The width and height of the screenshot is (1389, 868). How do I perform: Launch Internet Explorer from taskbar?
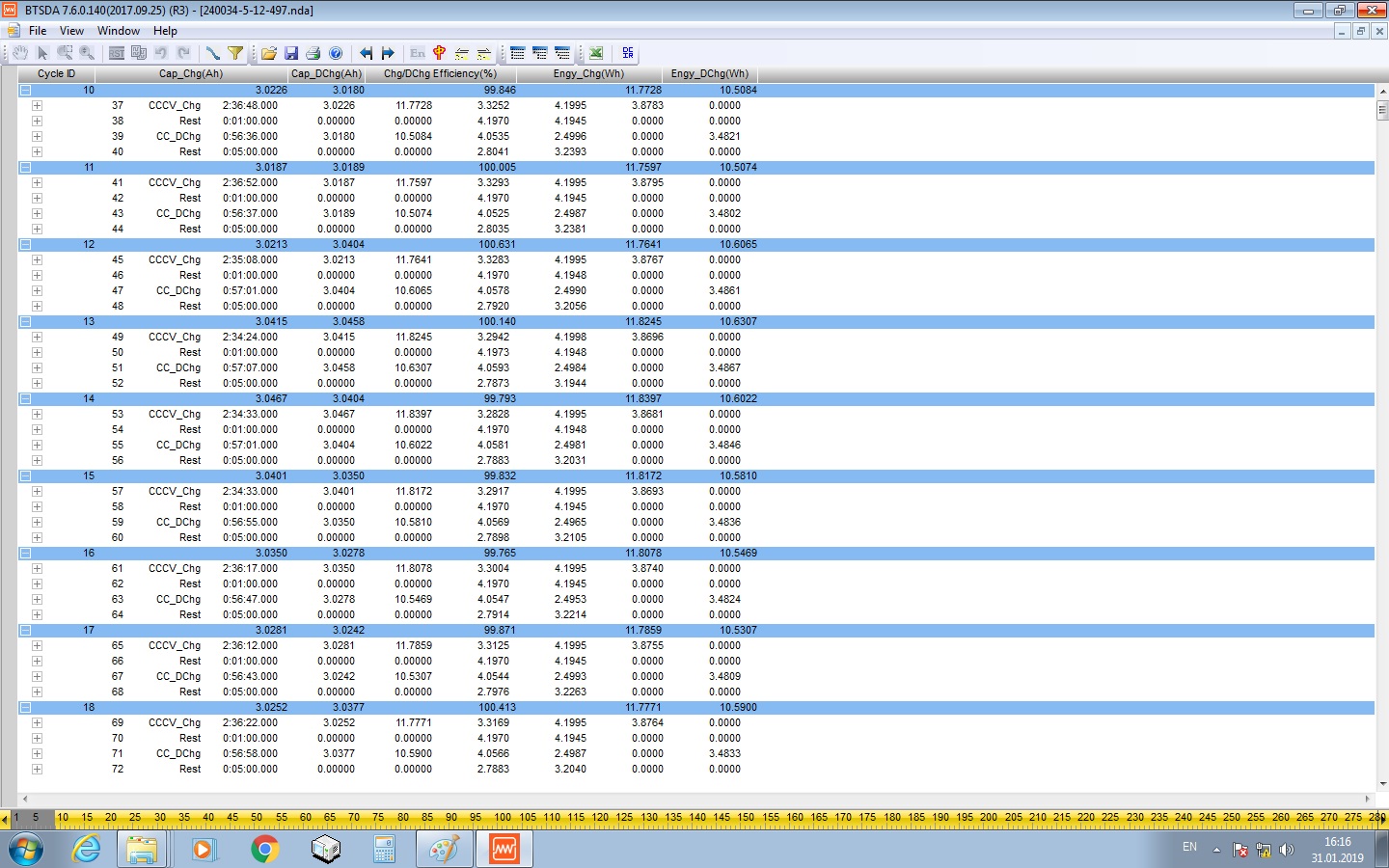87,850
